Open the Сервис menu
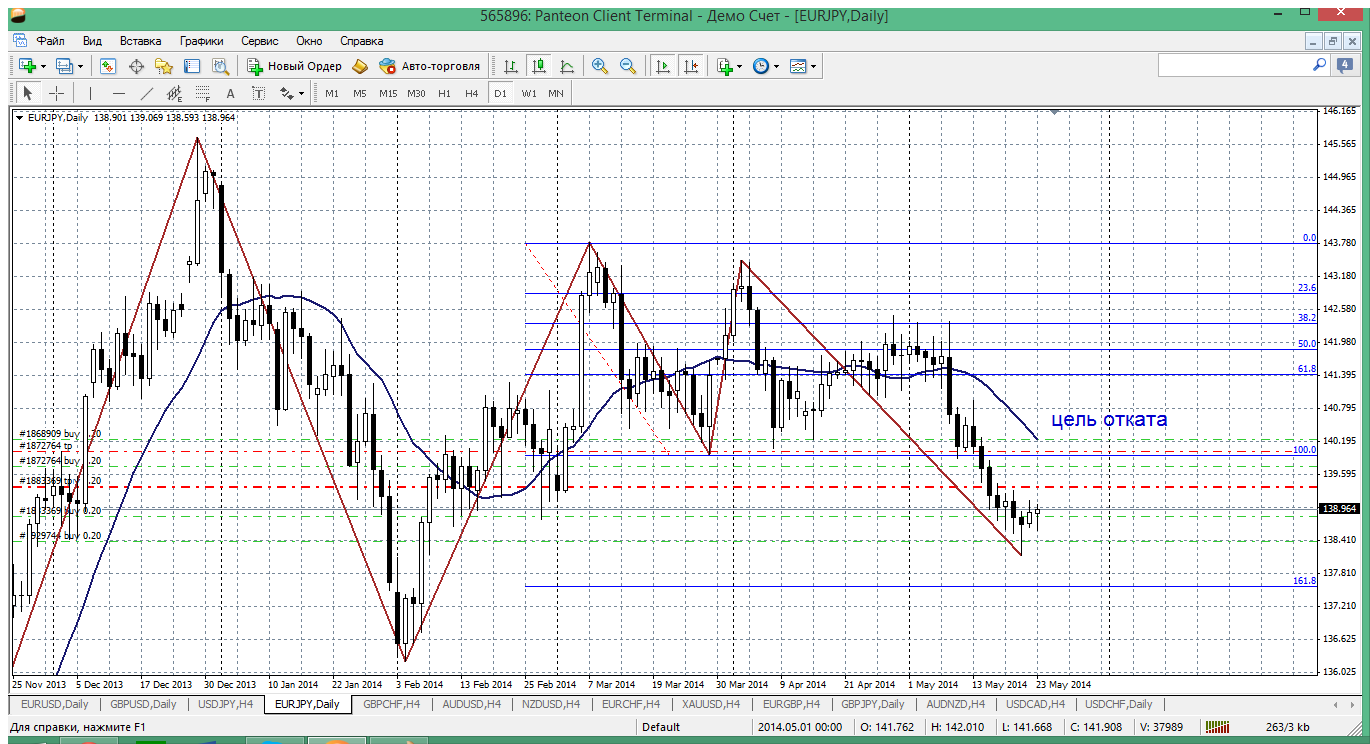Image resolution: width=1370 pixels, height=744 pixels. click(x=260, y=41)
